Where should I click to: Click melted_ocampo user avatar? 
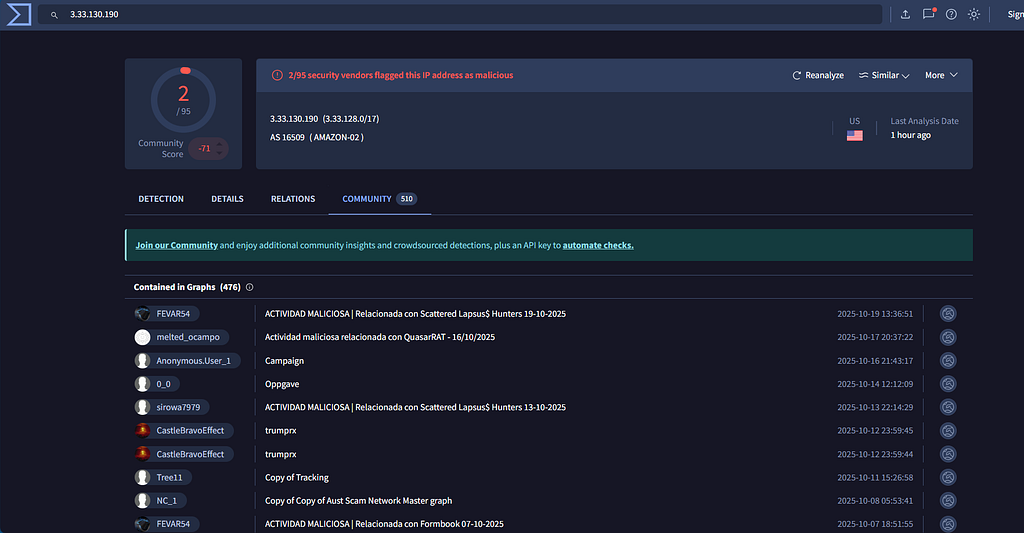[142, 337]
